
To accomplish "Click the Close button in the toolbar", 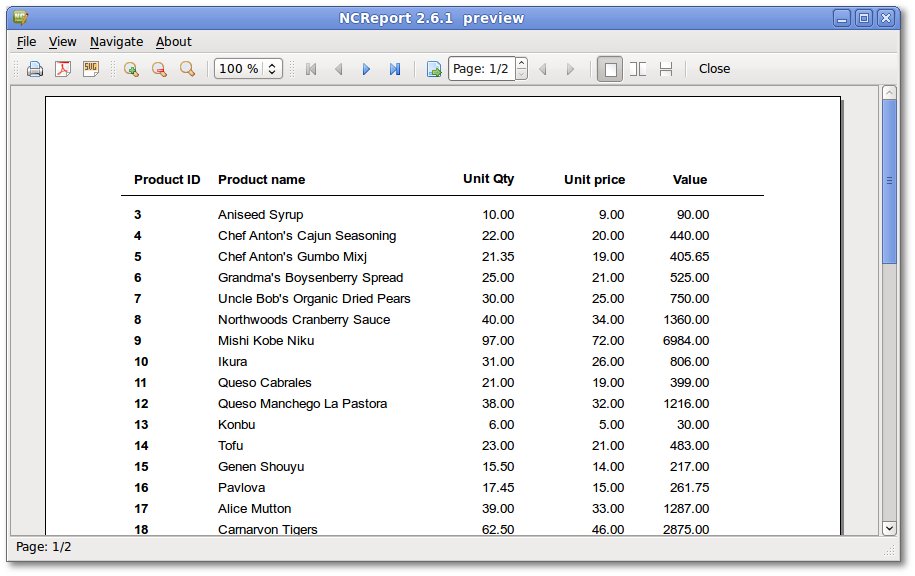I will tap(714, 69).
